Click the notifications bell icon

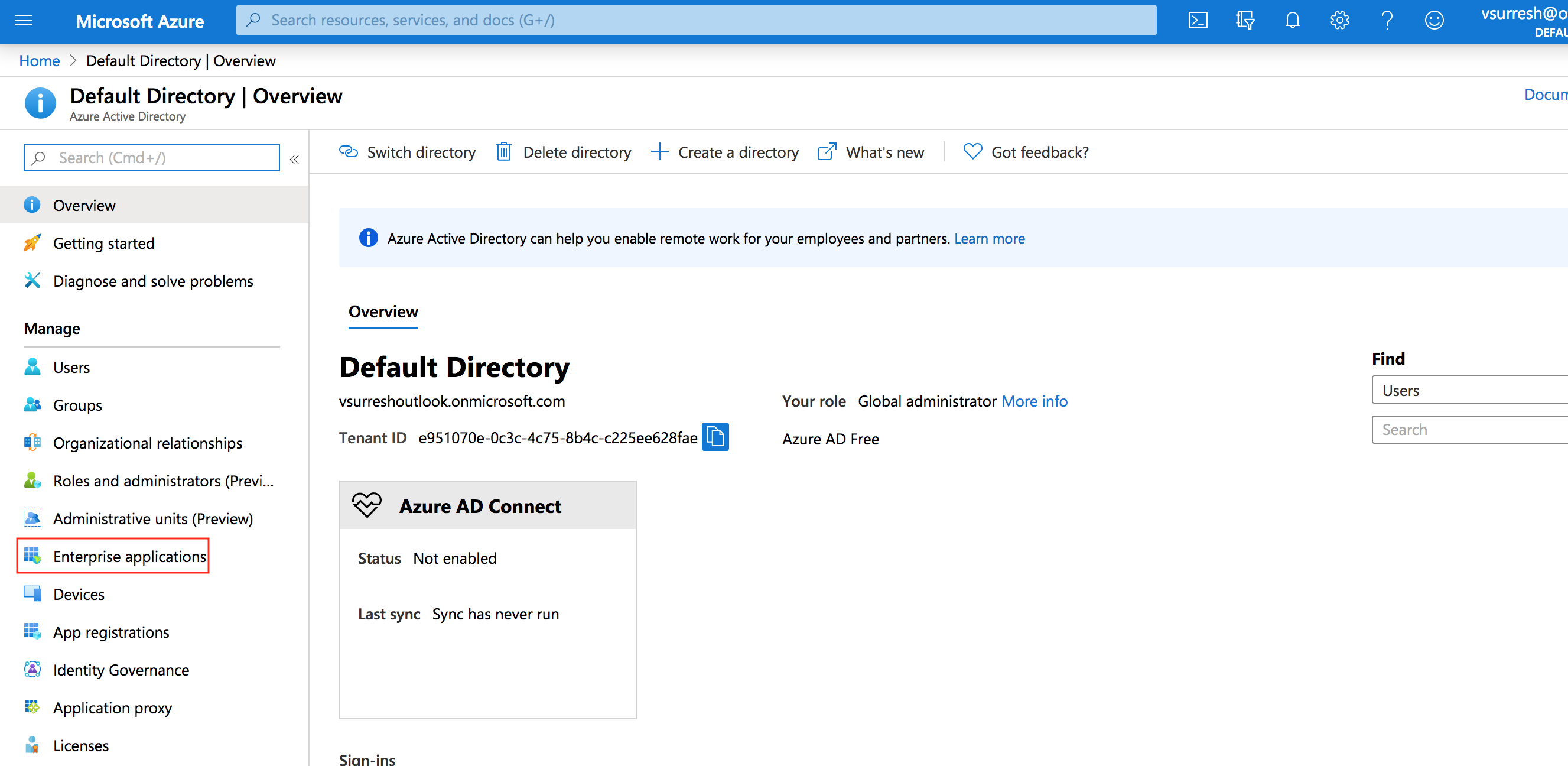1292,21
